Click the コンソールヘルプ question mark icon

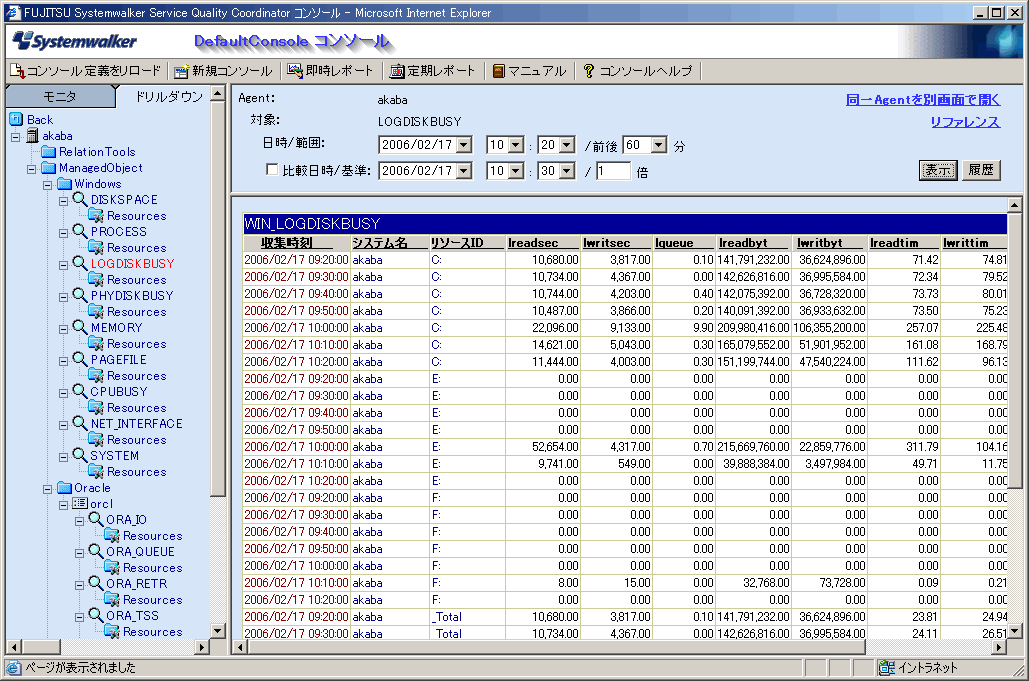tap(589, 71)
